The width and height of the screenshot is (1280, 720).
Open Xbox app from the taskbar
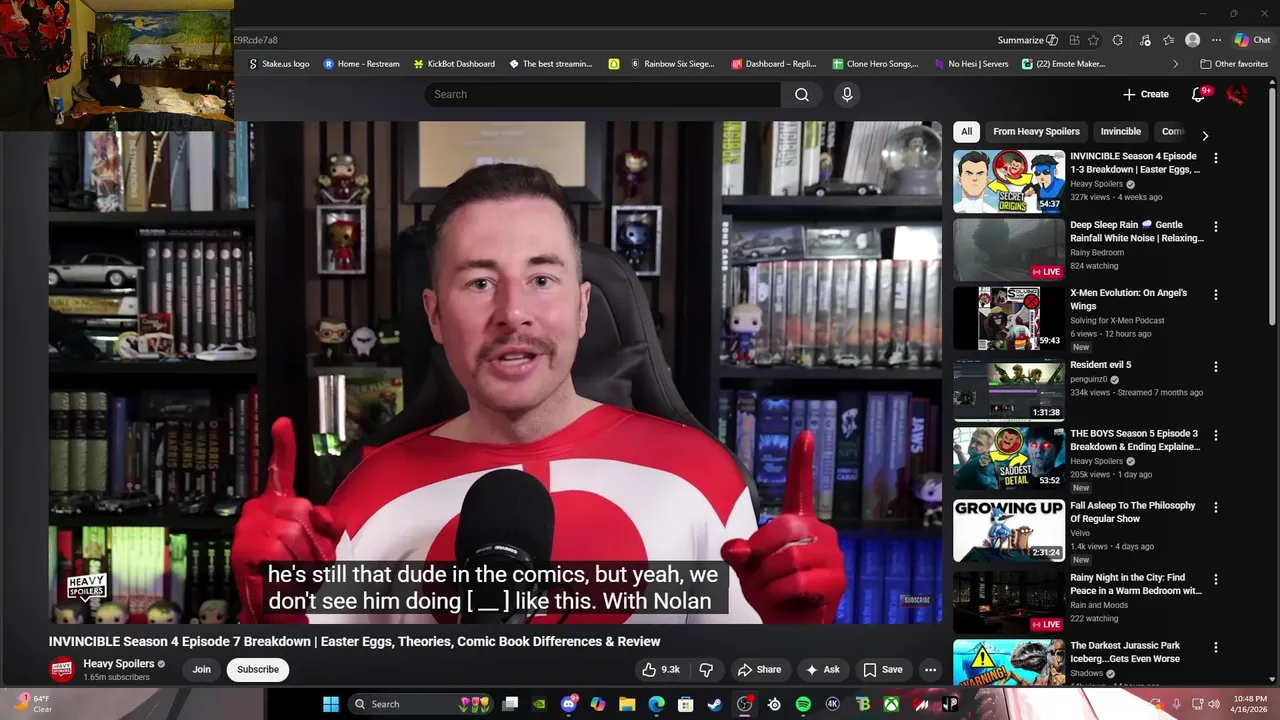pyautogui.click(x=891, y=704)
